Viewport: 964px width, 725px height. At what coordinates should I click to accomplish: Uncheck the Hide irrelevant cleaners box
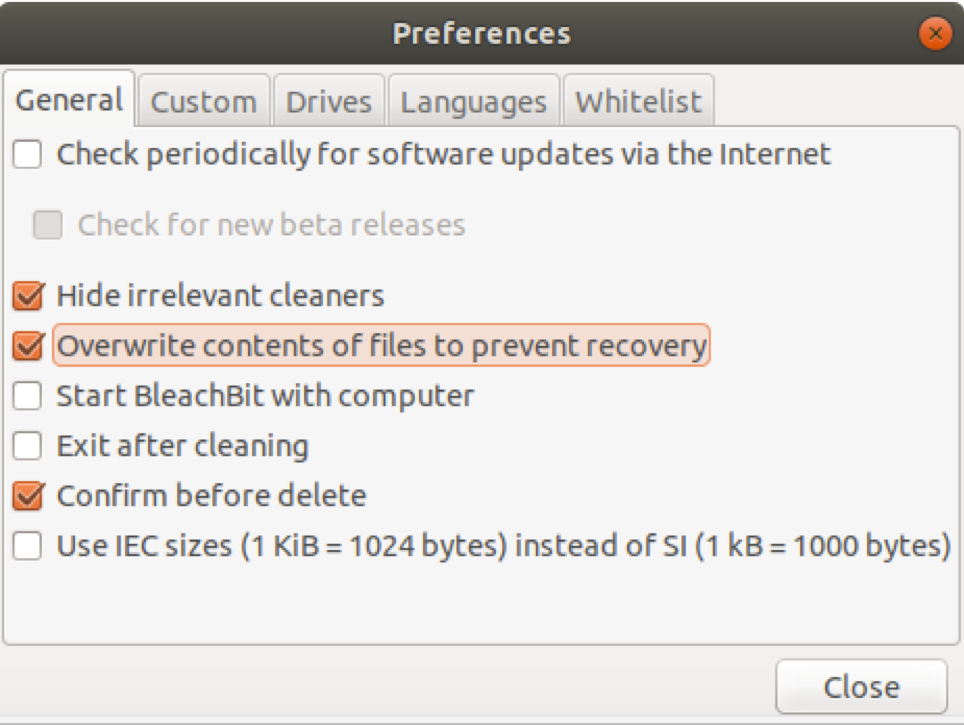click(28, 296)
